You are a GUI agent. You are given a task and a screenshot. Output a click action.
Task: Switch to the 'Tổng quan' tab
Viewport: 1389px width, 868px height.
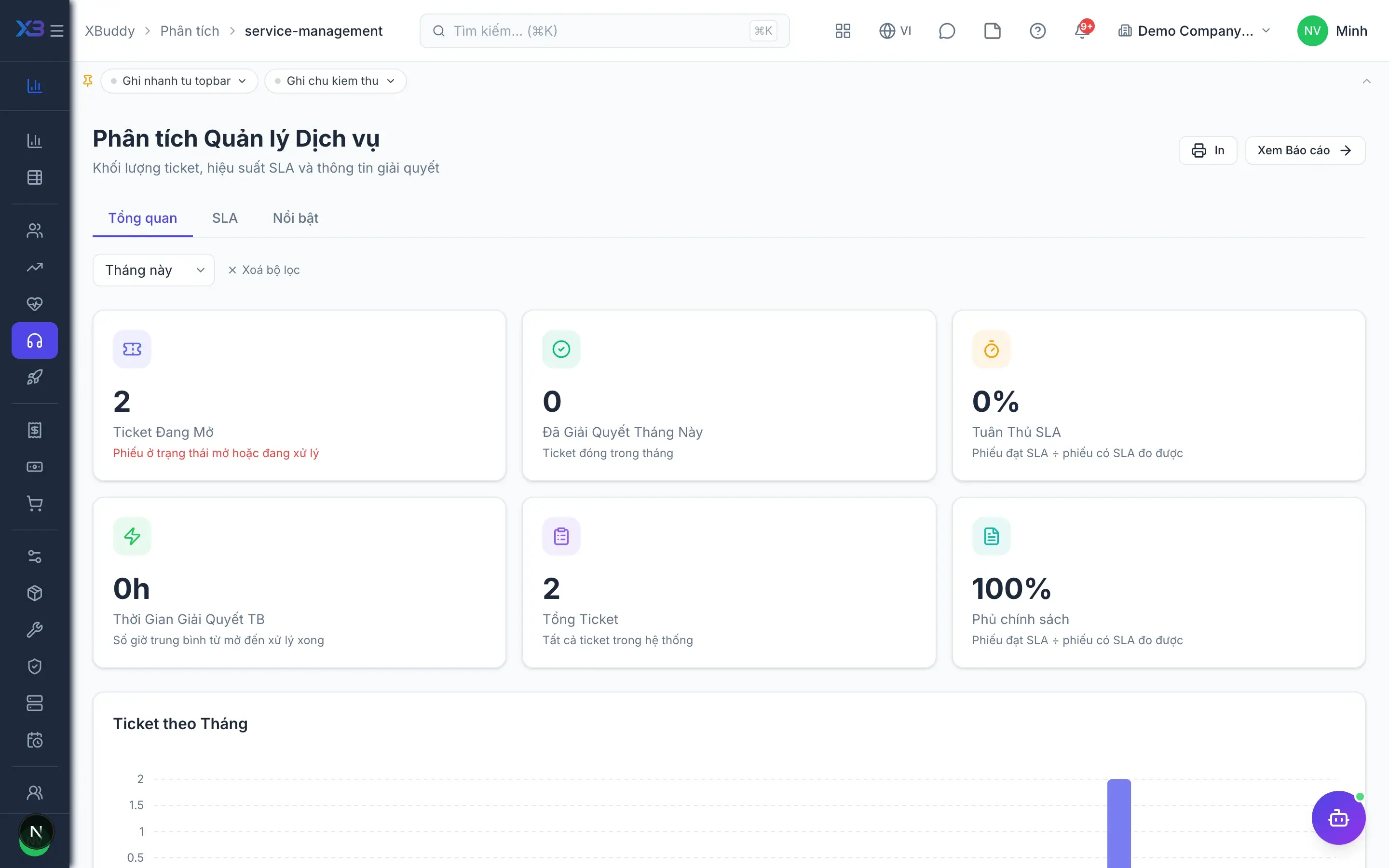tap(142, 218)
